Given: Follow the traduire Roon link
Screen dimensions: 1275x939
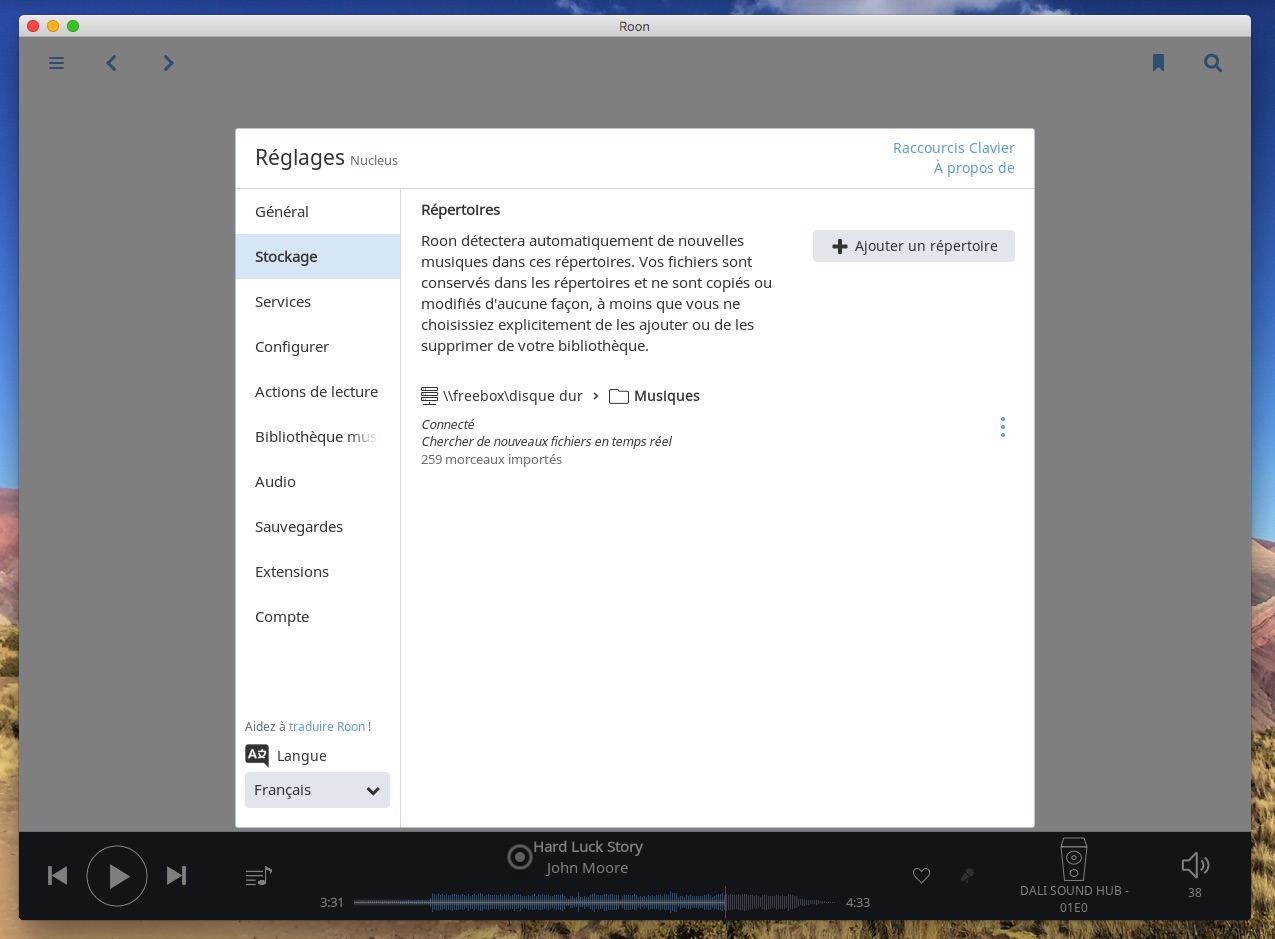Looking at the screenshot, I should pyautogui.click(x=327, y=727).
